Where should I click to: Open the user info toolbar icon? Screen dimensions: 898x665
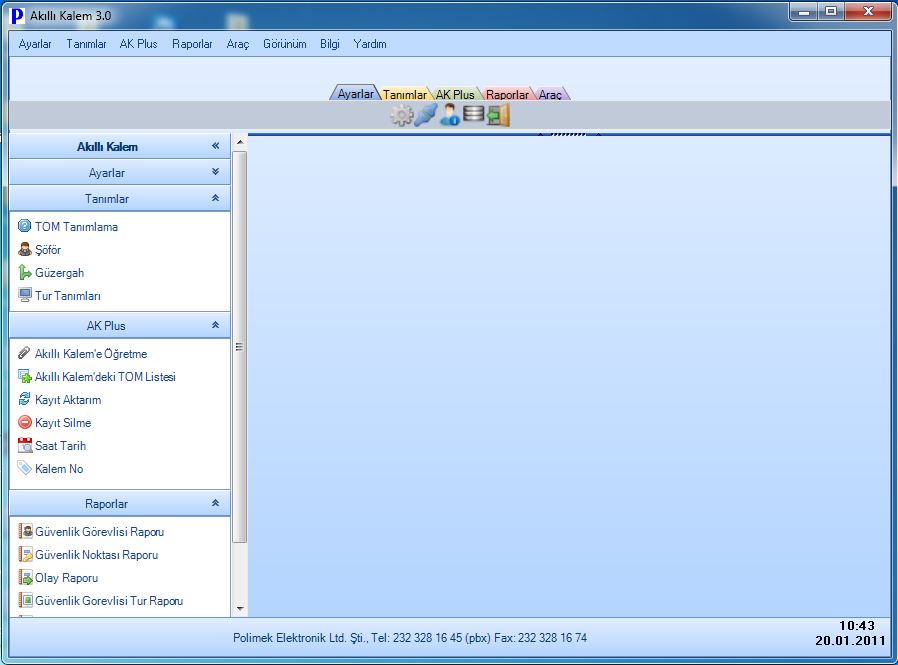(450, 115)
